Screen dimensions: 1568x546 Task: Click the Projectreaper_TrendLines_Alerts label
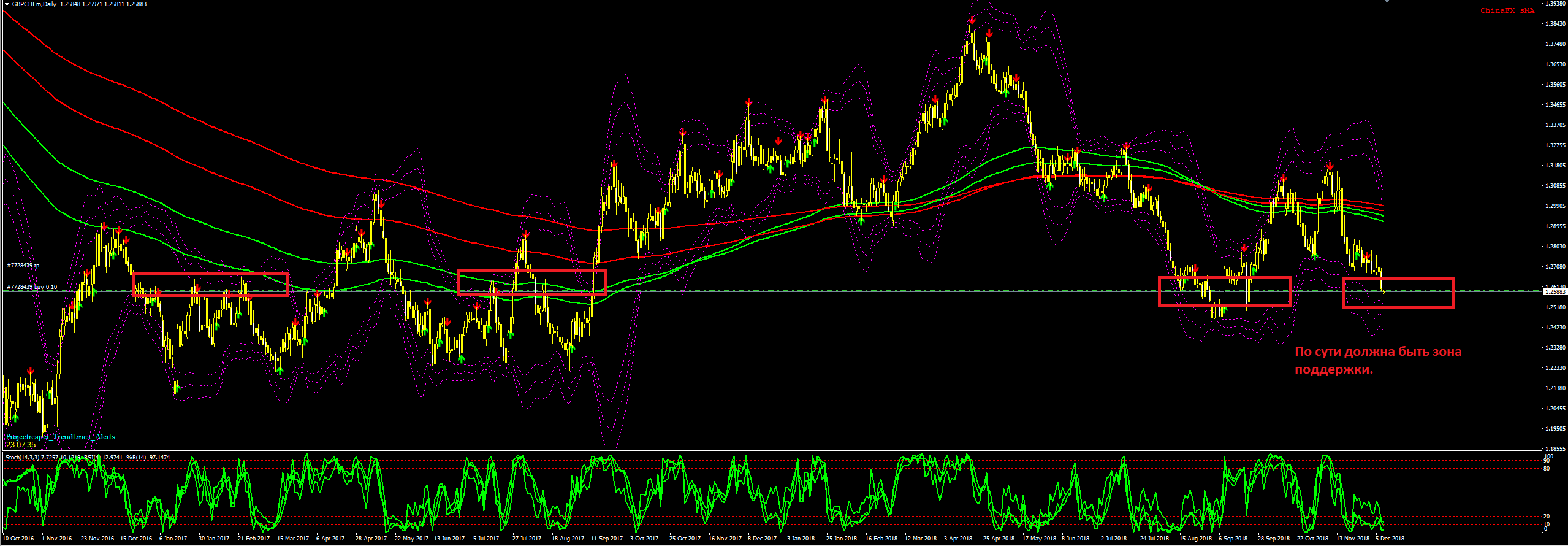[60, 437]
